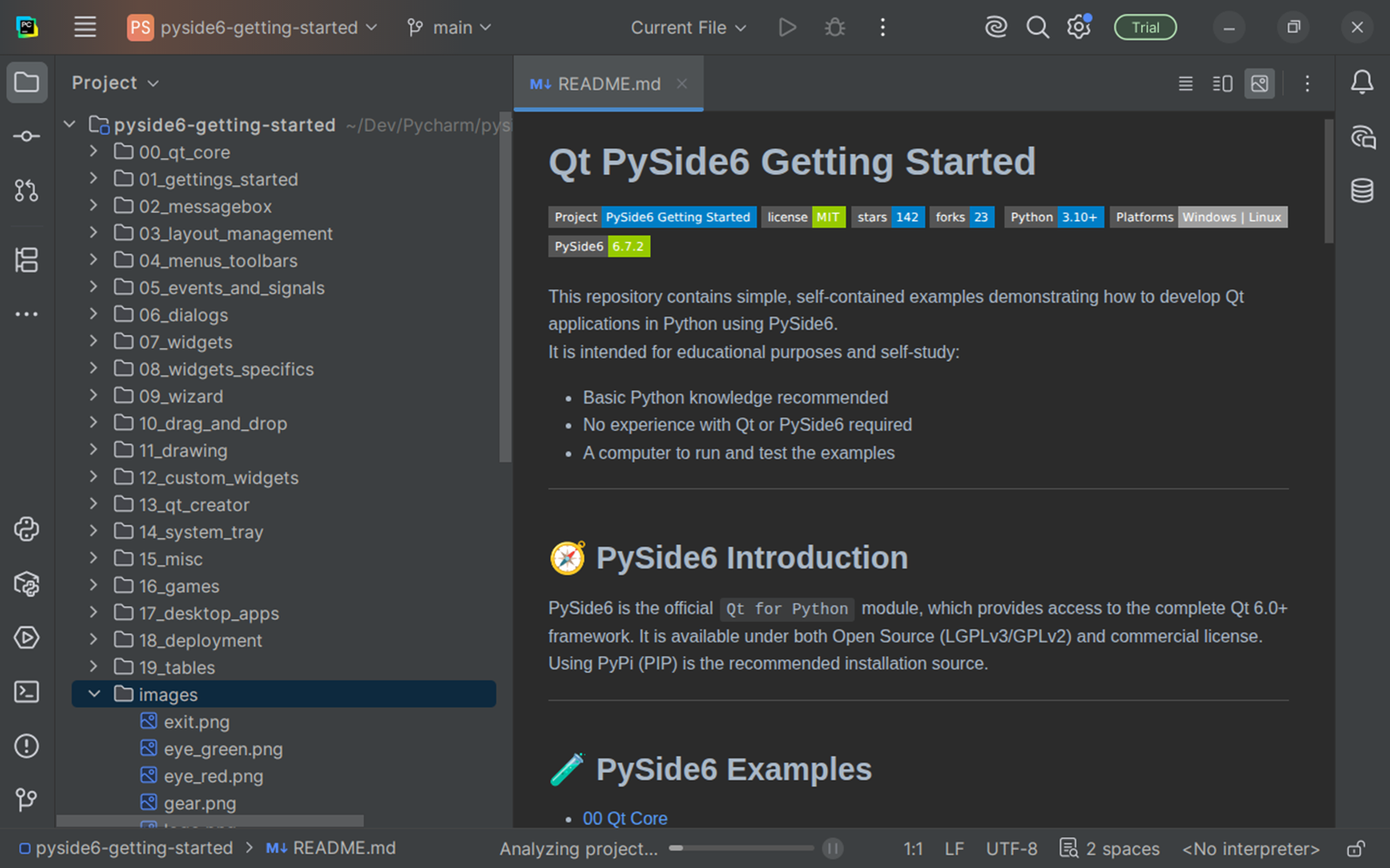Click the PySide6 6.7.2 badge
Viewport: 1390px width, 868px height.
[x=599, y=246]
